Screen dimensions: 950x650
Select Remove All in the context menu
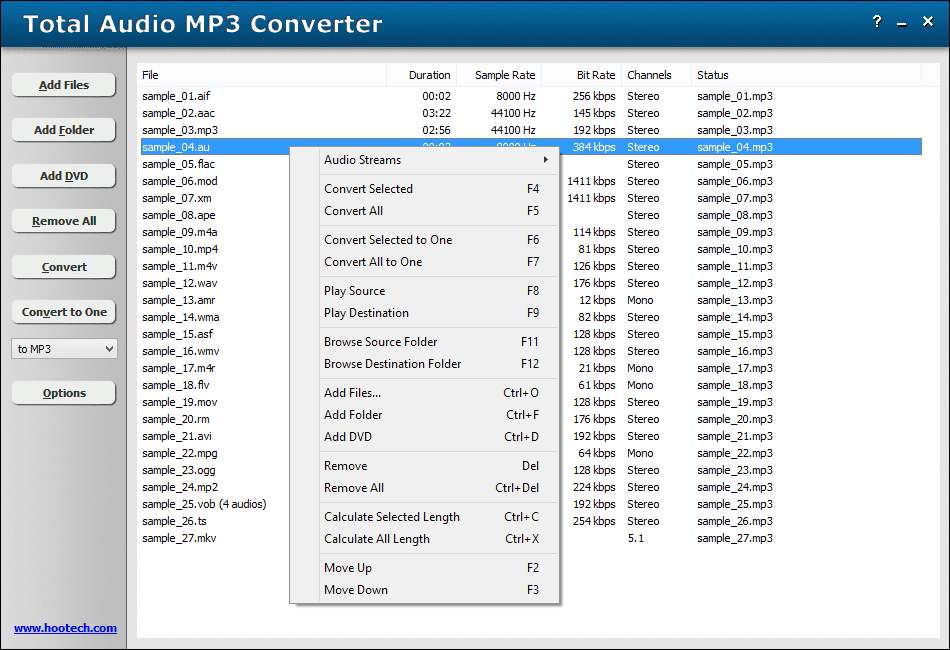click(x=436, y=488)
